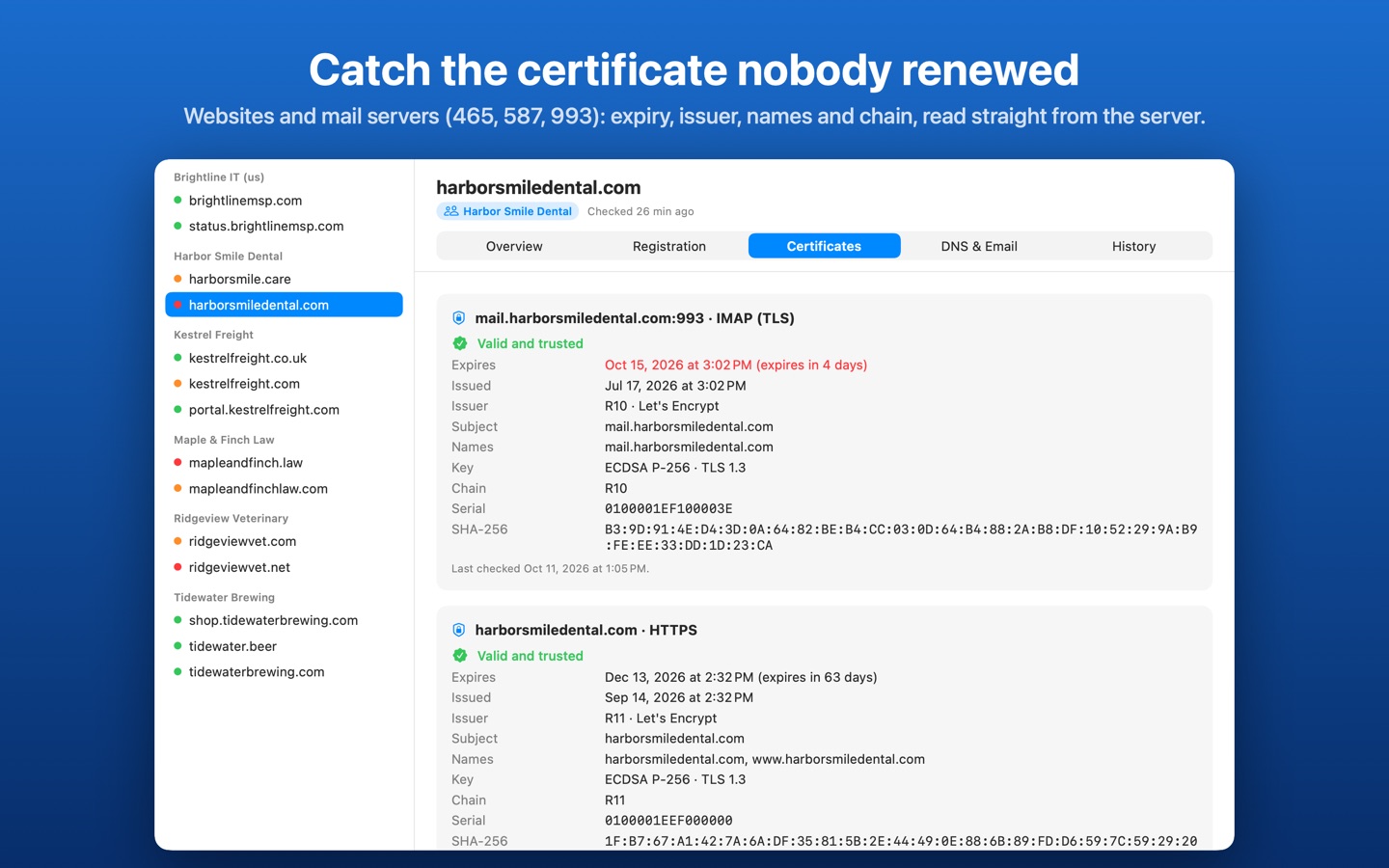Screen dimensions: 1389x868
Task: Click the Harbor Smile Dental client tag
Action: point(507,211)
